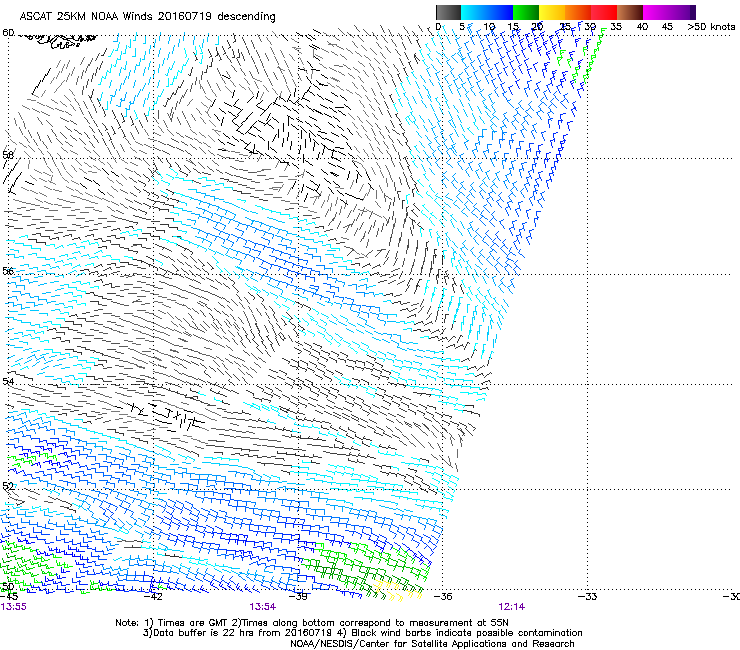Click the green 15-20 knots legend segment
The image size is (740, 650).
point(526,12)
